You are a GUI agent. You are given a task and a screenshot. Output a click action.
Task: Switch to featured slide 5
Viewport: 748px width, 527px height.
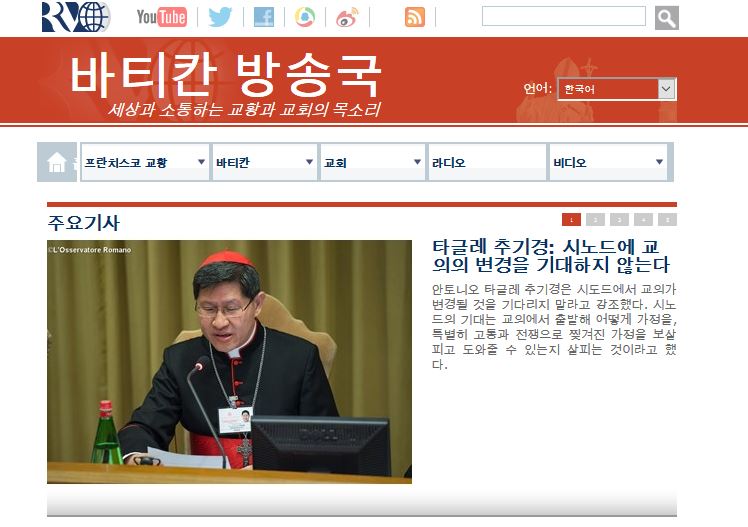(x=667, y=219)
